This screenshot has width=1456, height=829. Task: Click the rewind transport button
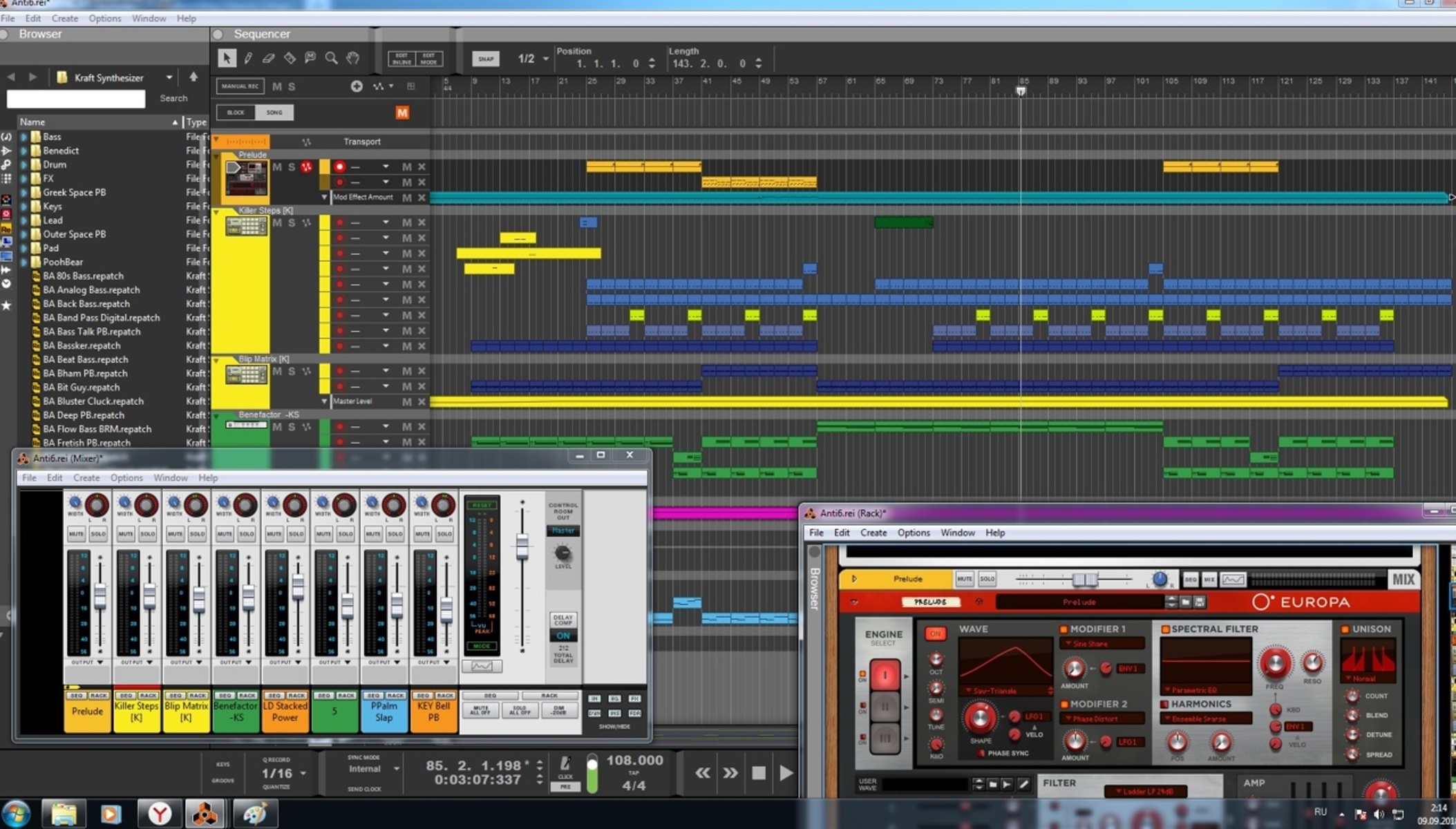pyautogui.click(x=703, y=773)
